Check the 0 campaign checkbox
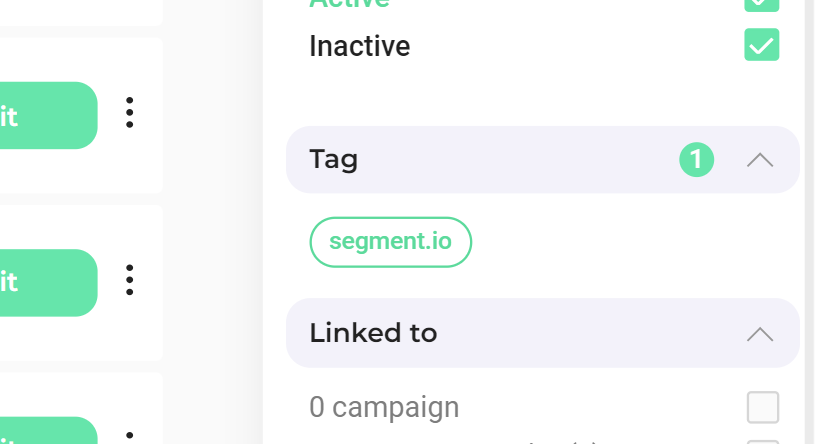Image resolution: width=817 pixels, height=444 pixels. click(762, 407)
